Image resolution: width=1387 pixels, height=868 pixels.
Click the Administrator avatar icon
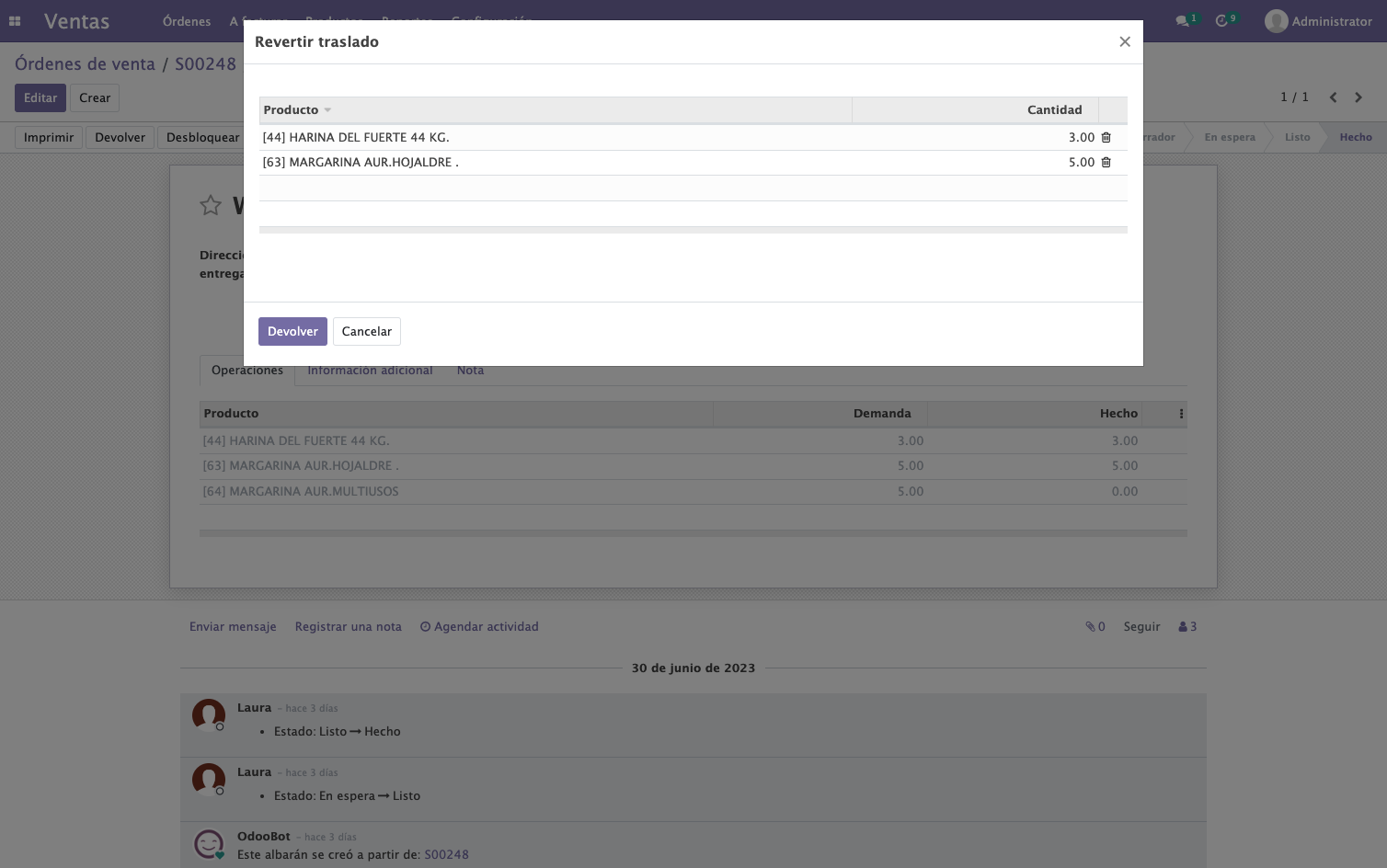coord(1276,21)
